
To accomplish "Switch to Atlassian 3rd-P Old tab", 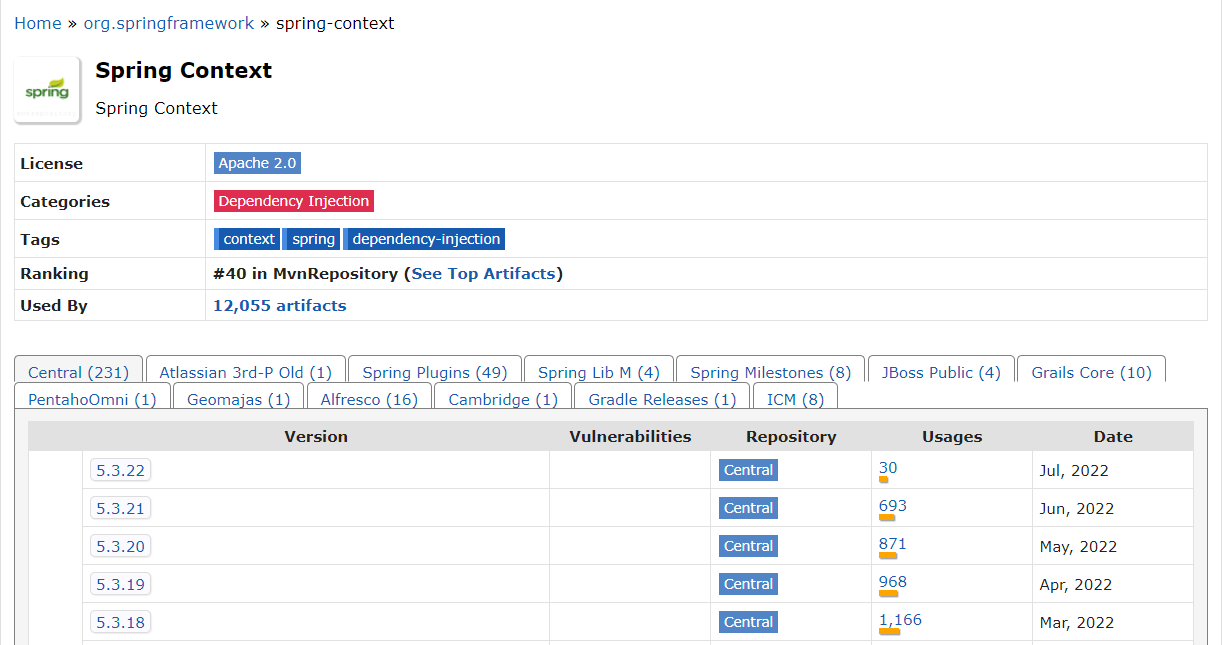I will click(x=246, y=372).
